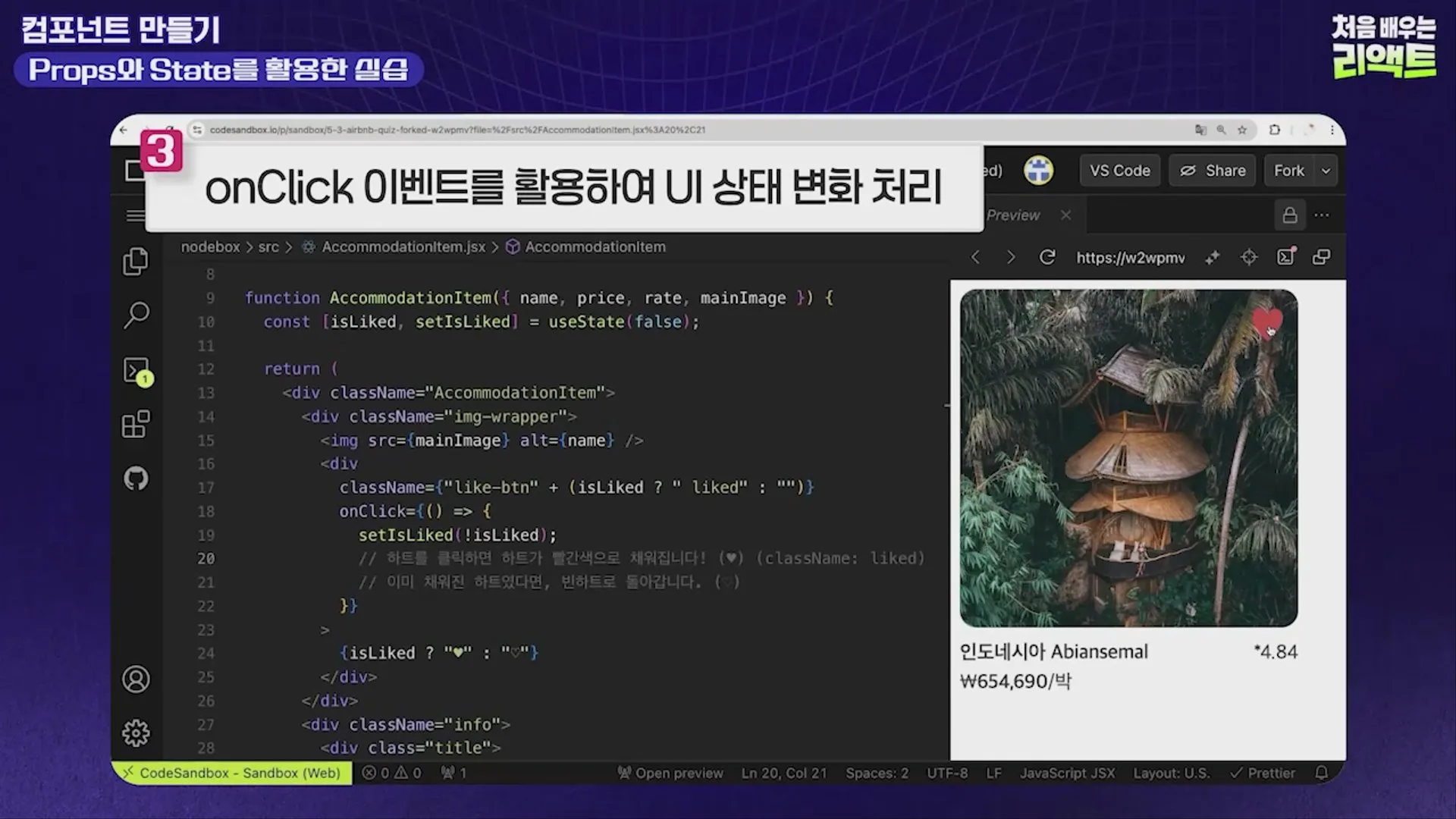Go back in the preview browser
1456x819 pixels.
pyautogui.click(x=976, y=258)
